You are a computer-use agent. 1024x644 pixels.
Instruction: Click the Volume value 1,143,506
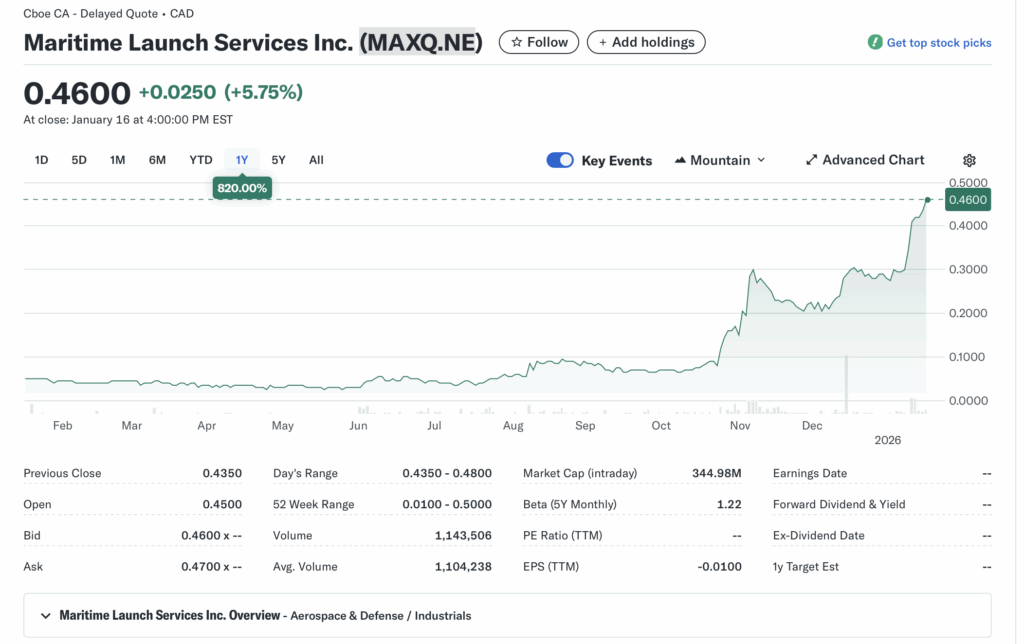coord(463,536)
